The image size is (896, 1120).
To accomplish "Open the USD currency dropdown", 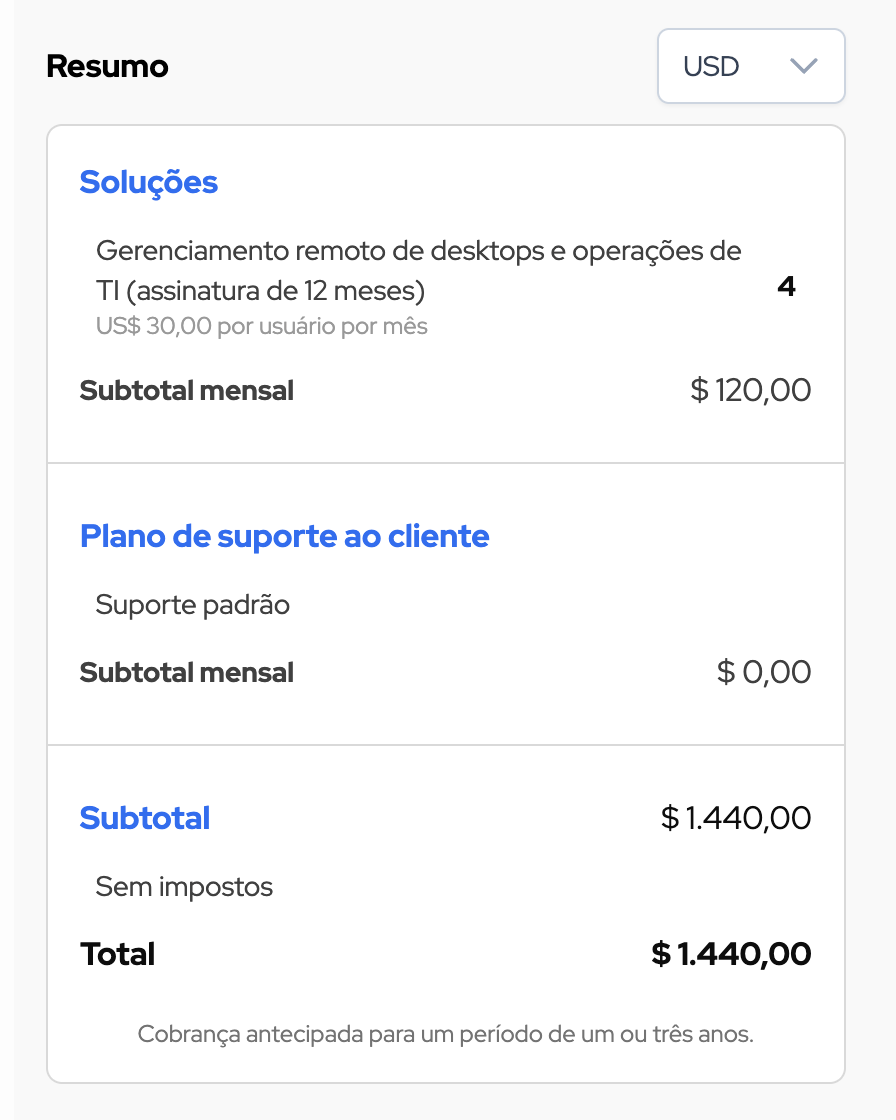I will (750, 66).
